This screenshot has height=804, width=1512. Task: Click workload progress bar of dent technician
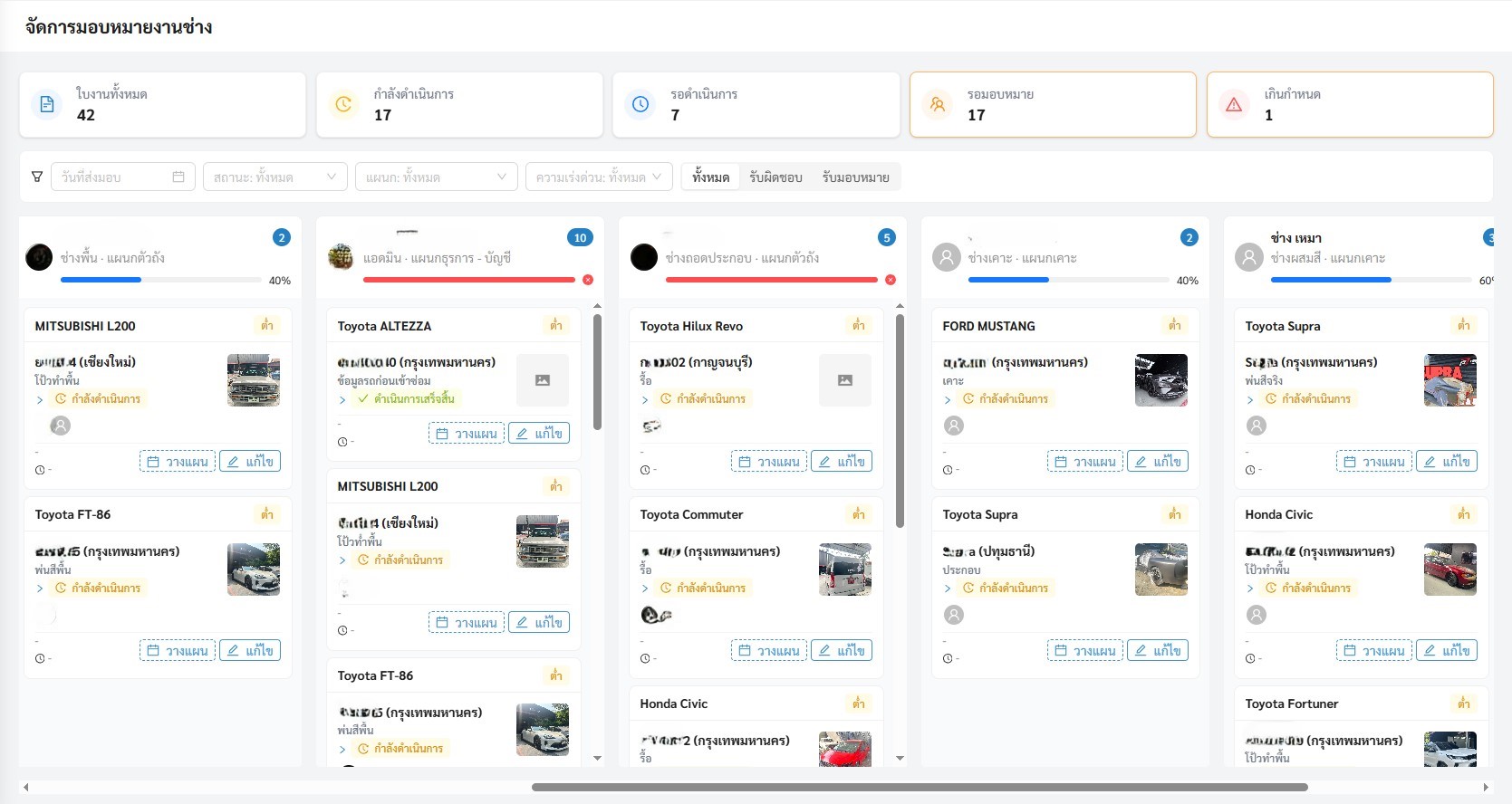pos(1069,280)
